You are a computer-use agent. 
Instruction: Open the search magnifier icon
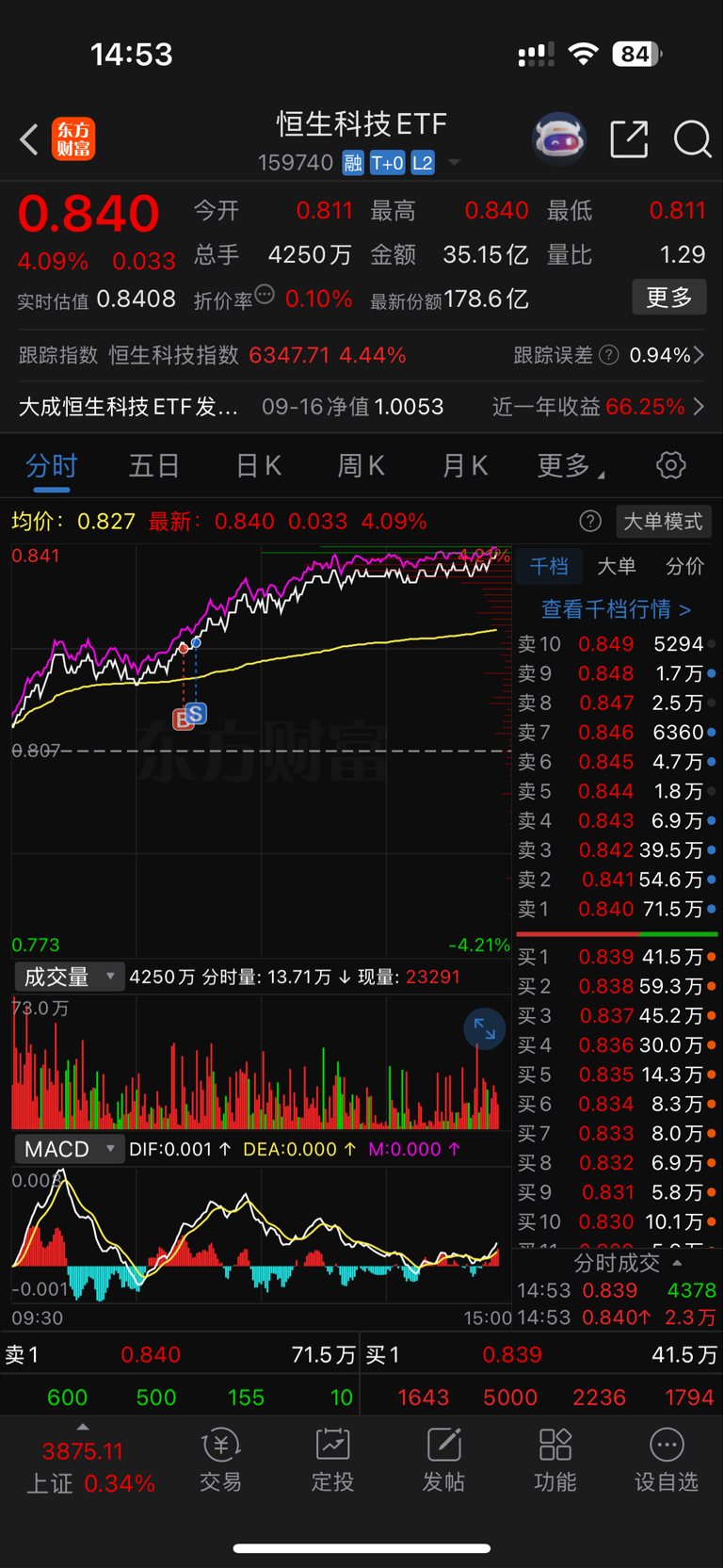[692, 139]
